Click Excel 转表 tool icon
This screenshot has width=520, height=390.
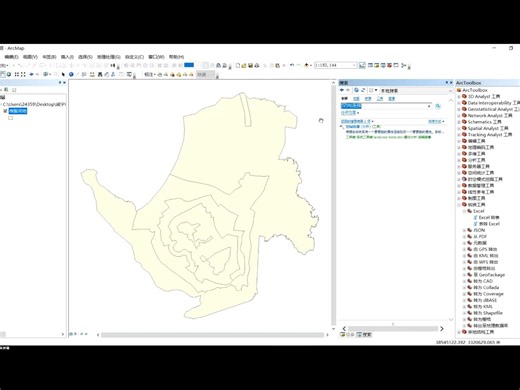click(476, 217)
